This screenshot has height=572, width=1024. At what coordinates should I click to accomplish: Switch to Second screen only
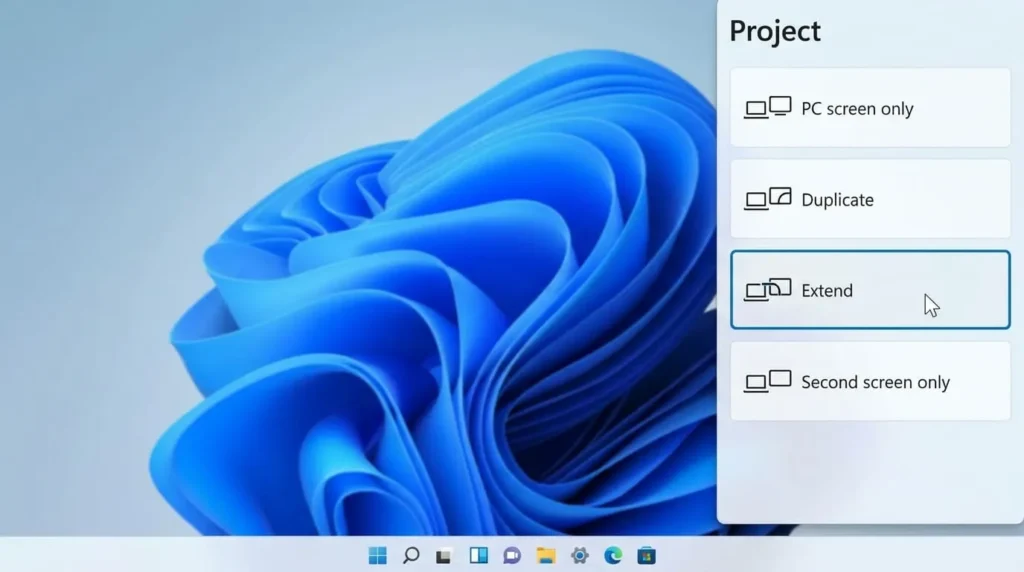click(870, 381)
